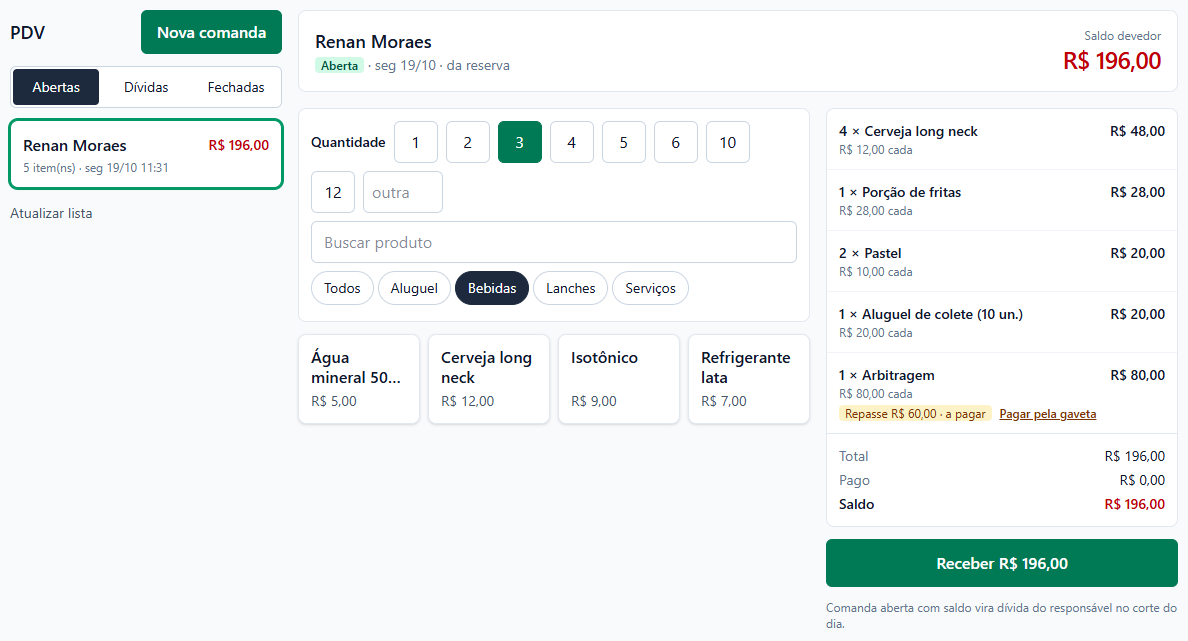Add Cerveja long neck product card
Viewport: 1188px width, 641px height.
click(x=489, y=379)
